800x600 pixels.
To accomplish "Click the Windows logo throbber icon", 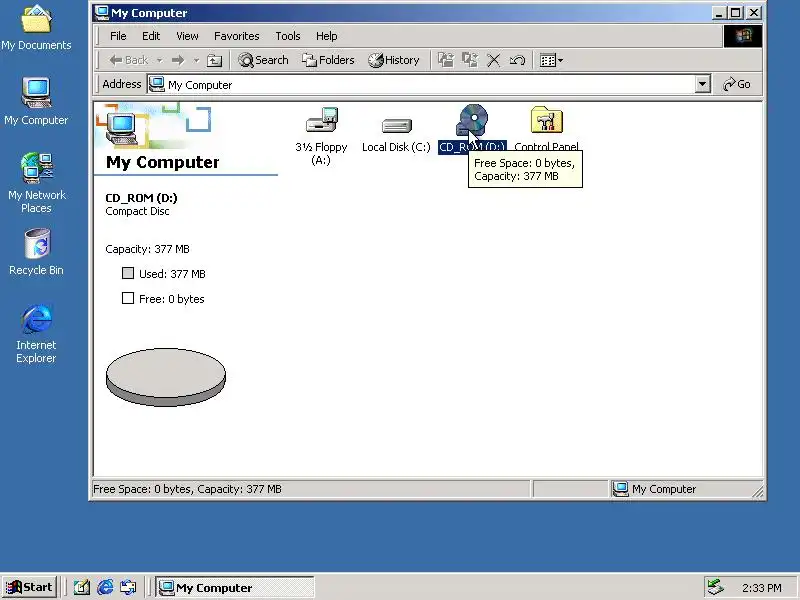I will point(743,36).
